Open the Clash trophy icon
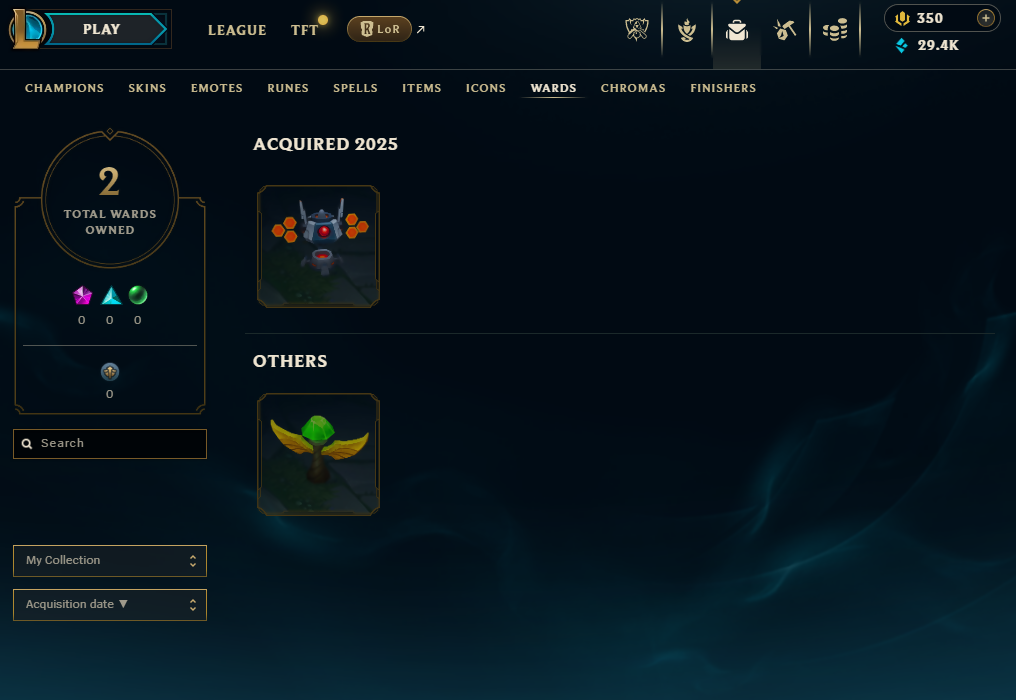Viewport: 1016px width, 700px height. 637,29
